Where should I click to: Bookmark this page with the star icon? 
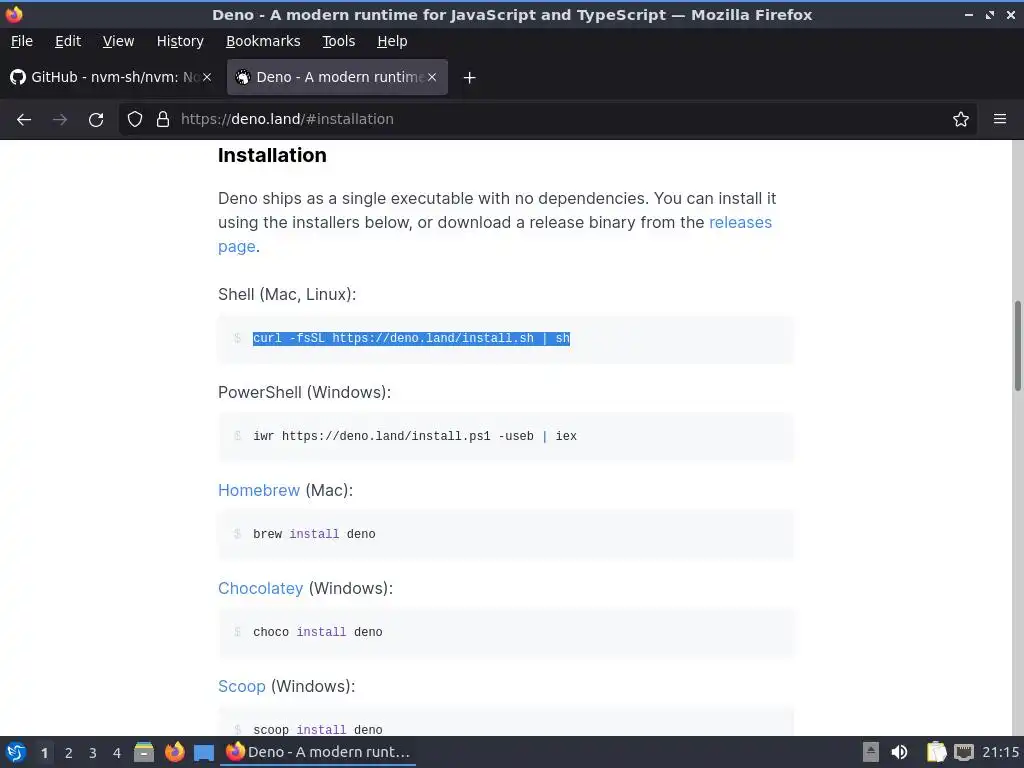click(x=961, y=119)
